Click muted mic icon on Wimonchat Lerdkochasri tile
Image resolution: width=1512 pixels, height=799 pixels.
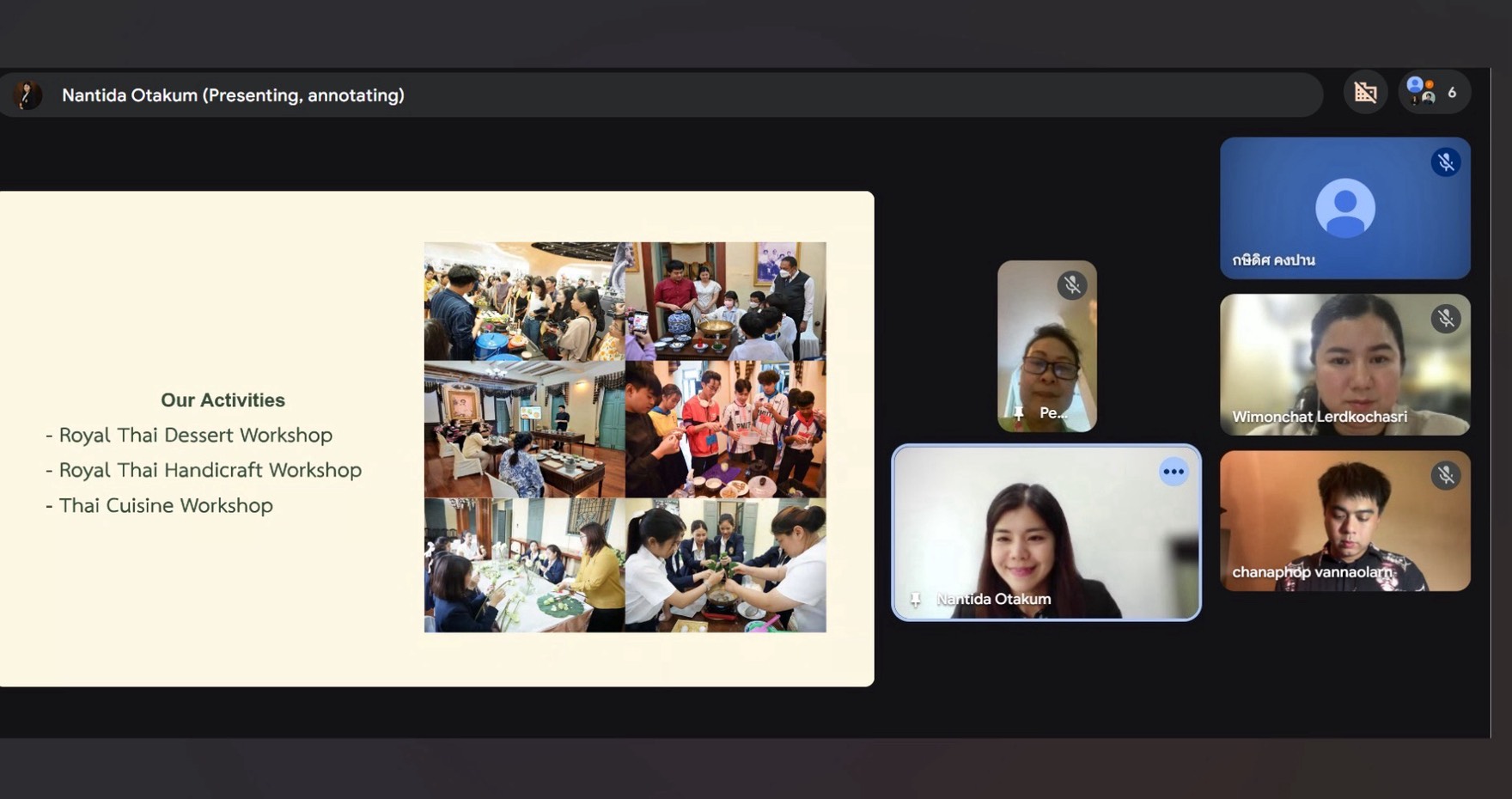1445,319
